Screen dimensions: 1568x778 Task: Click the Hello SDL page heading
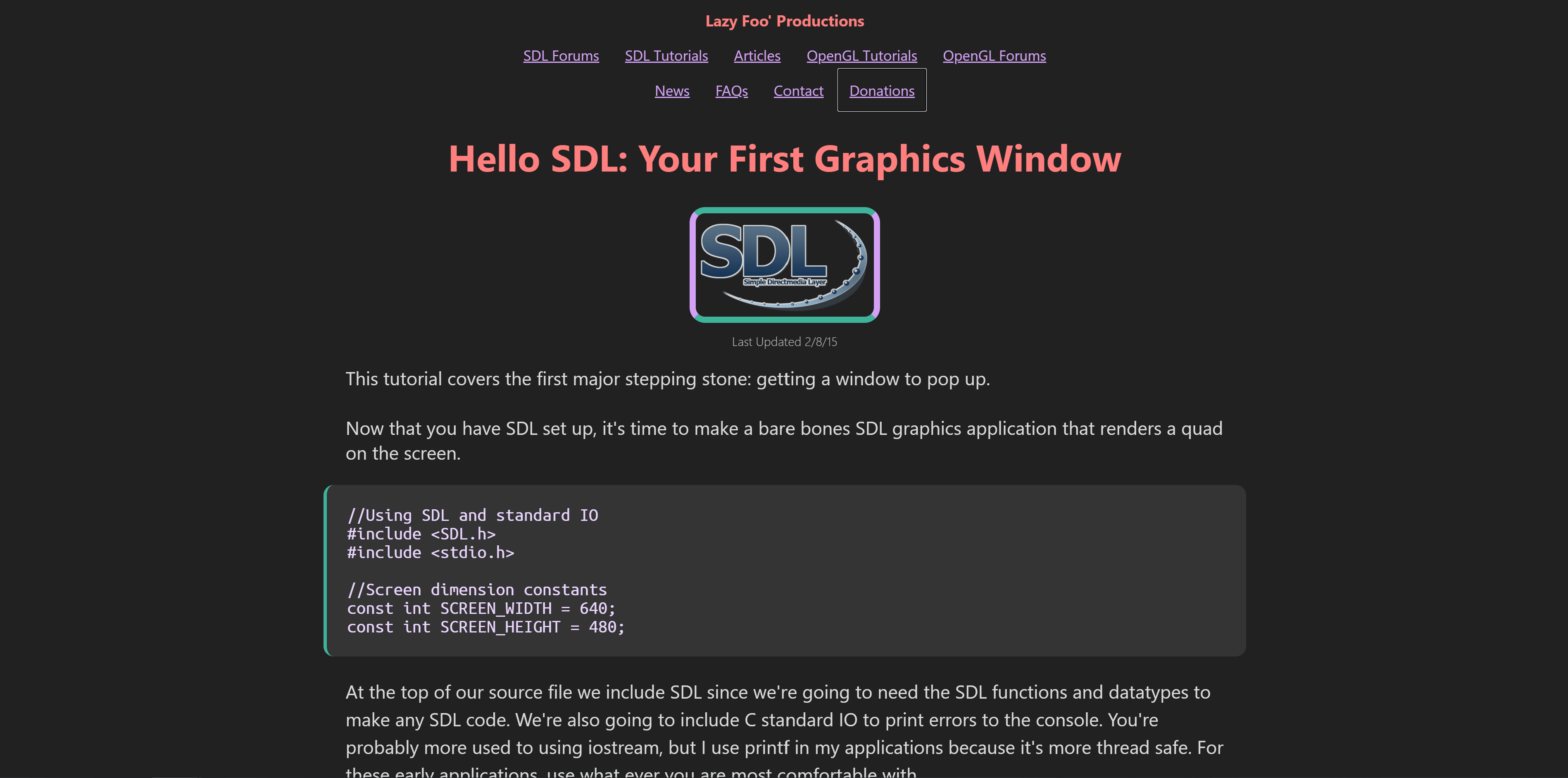pyautogui.click(x=784, y=159)
